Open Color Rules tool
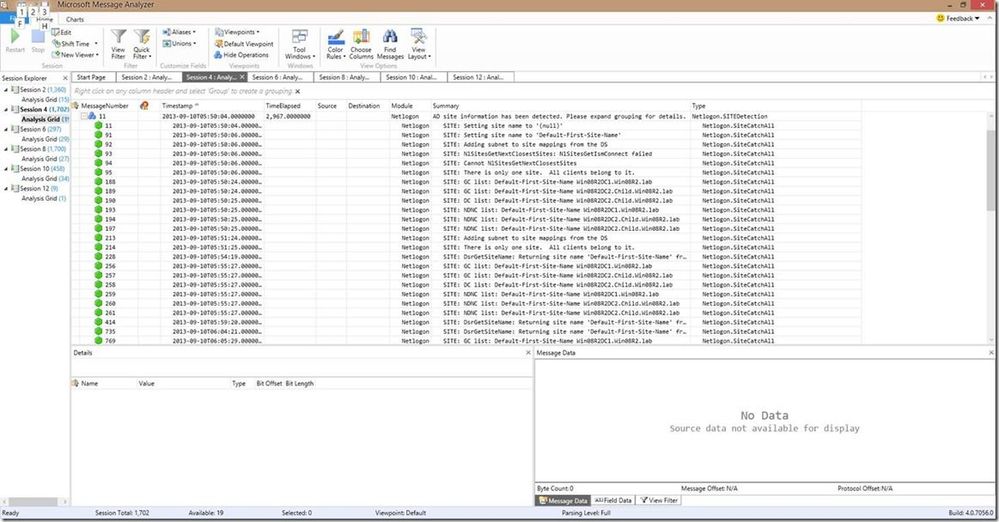 click(335, 44)
